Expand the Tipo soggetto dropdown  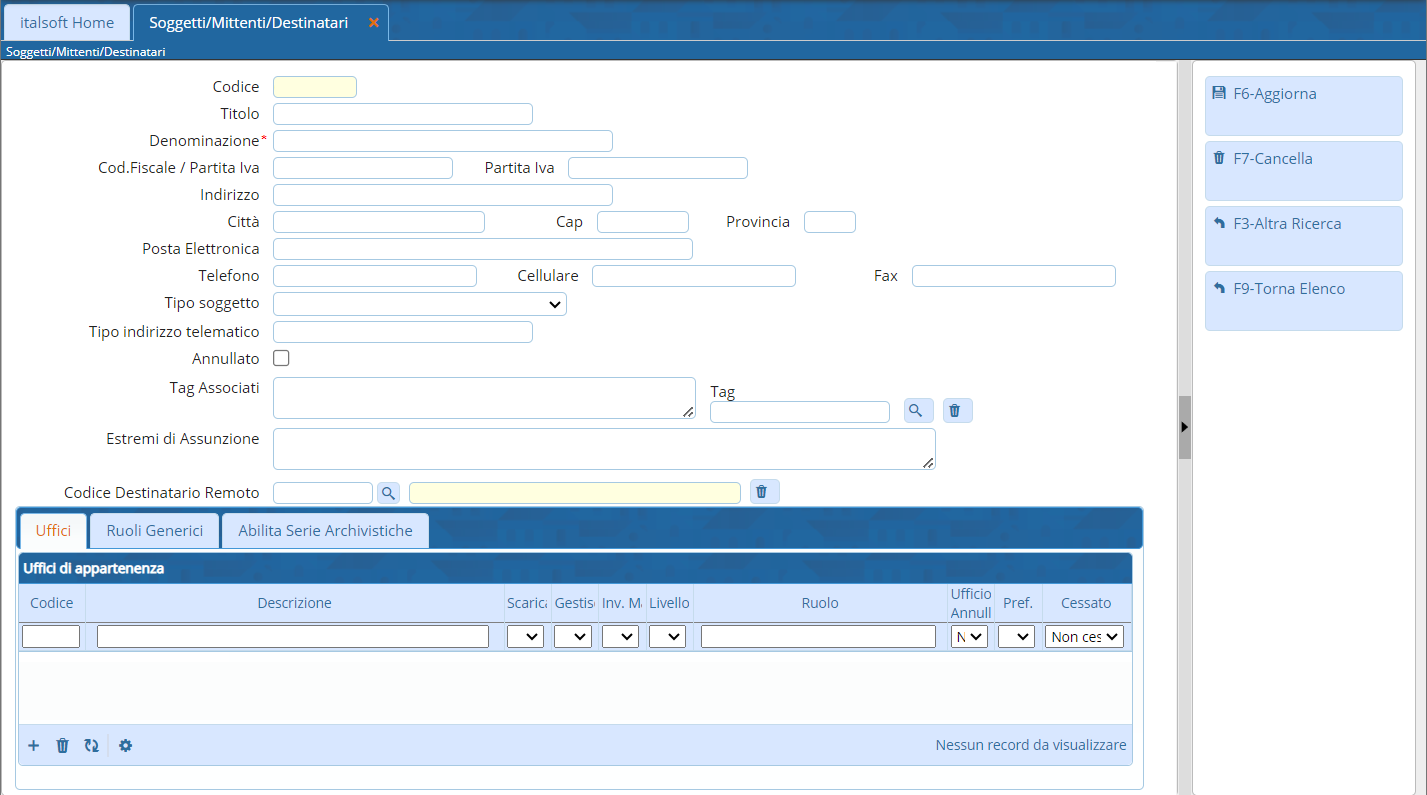[x=420, y=304]
